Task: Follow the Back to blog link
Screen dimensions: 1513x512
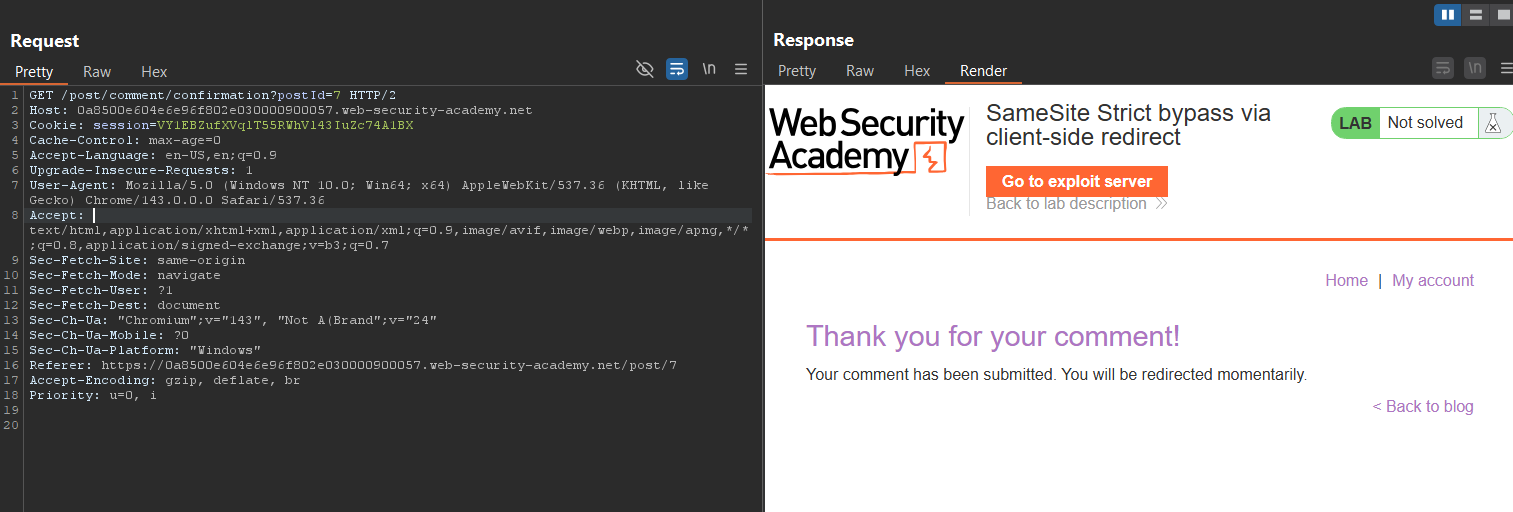Action: point(1423,406)
